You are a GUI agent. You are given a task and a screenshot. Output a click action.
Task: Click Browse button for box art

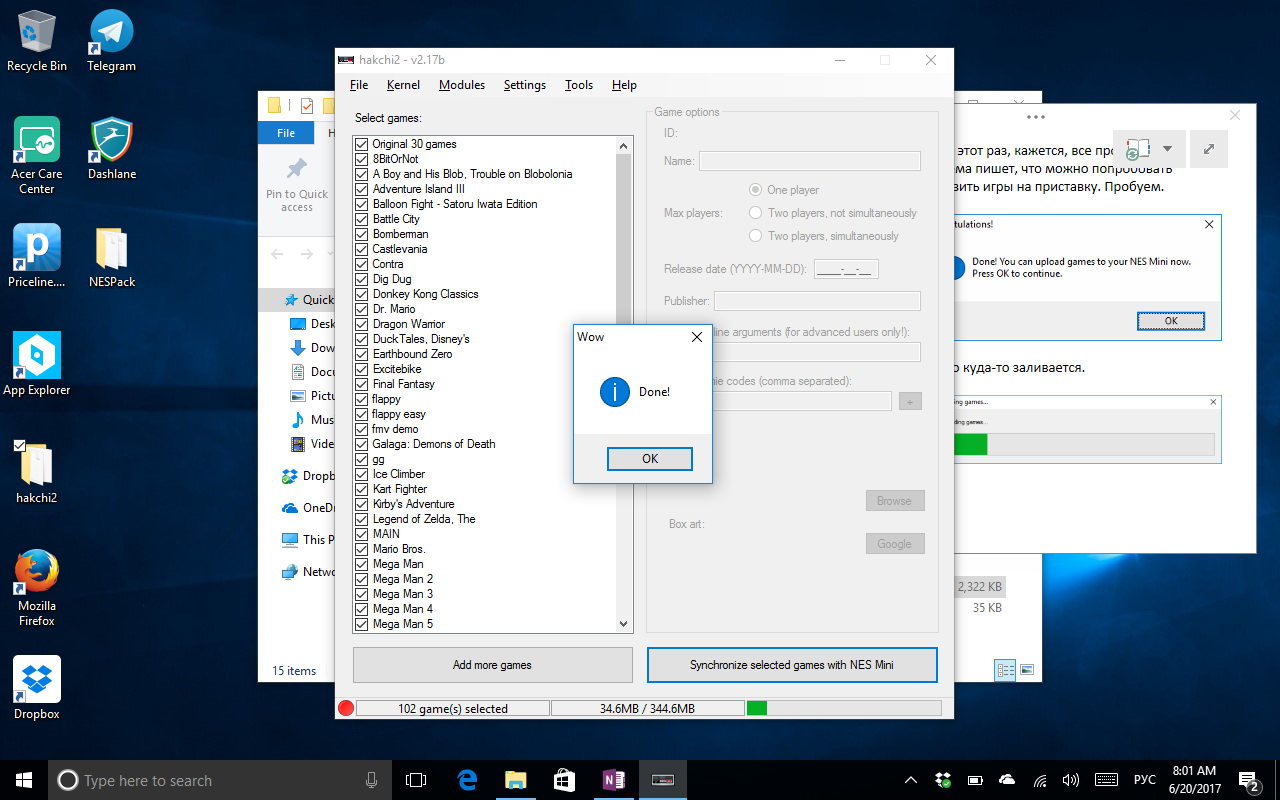point(895,501)
